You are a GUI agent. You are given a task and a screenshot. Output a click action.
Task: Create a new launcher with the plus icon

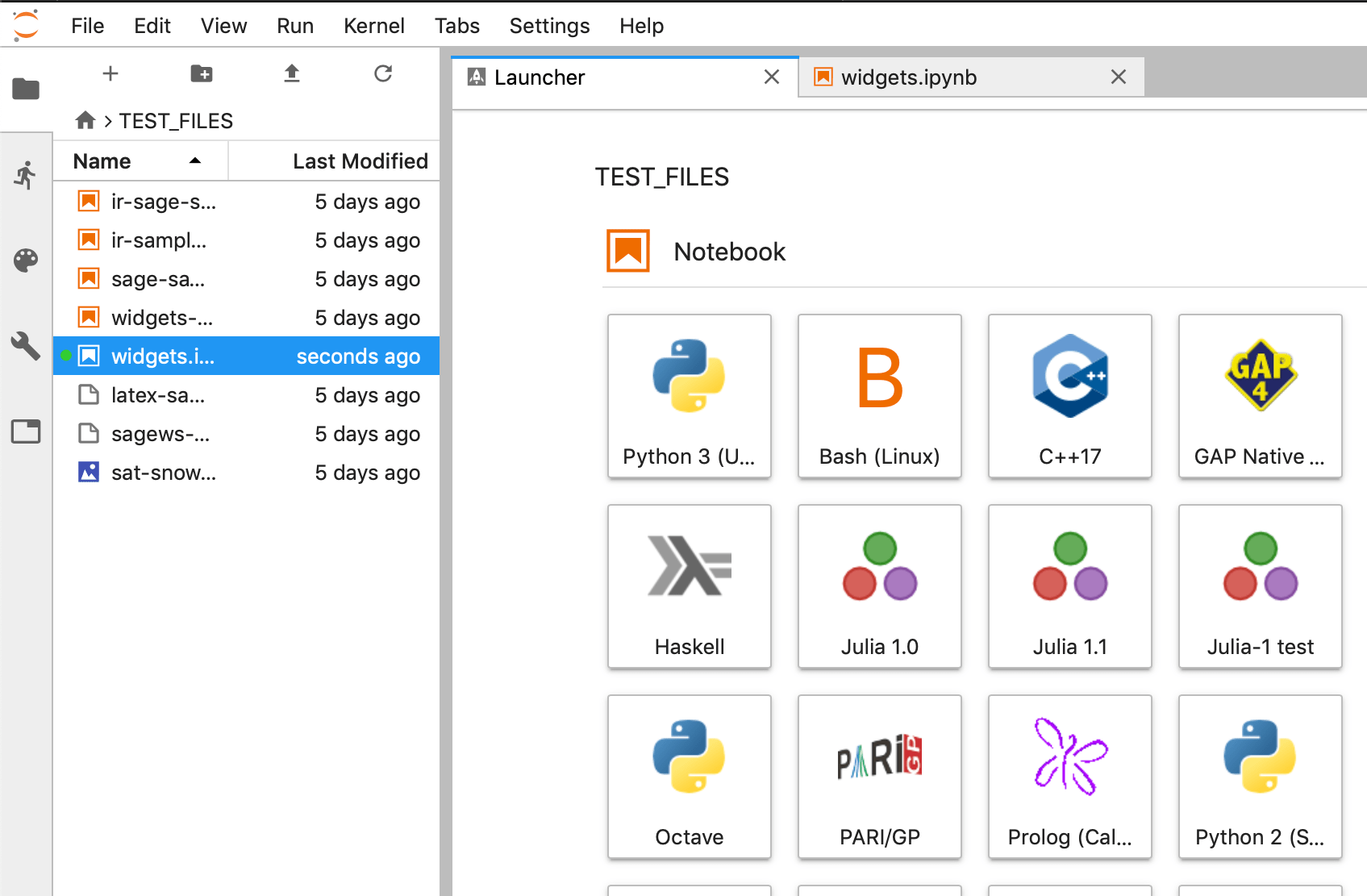pos(110,73)
